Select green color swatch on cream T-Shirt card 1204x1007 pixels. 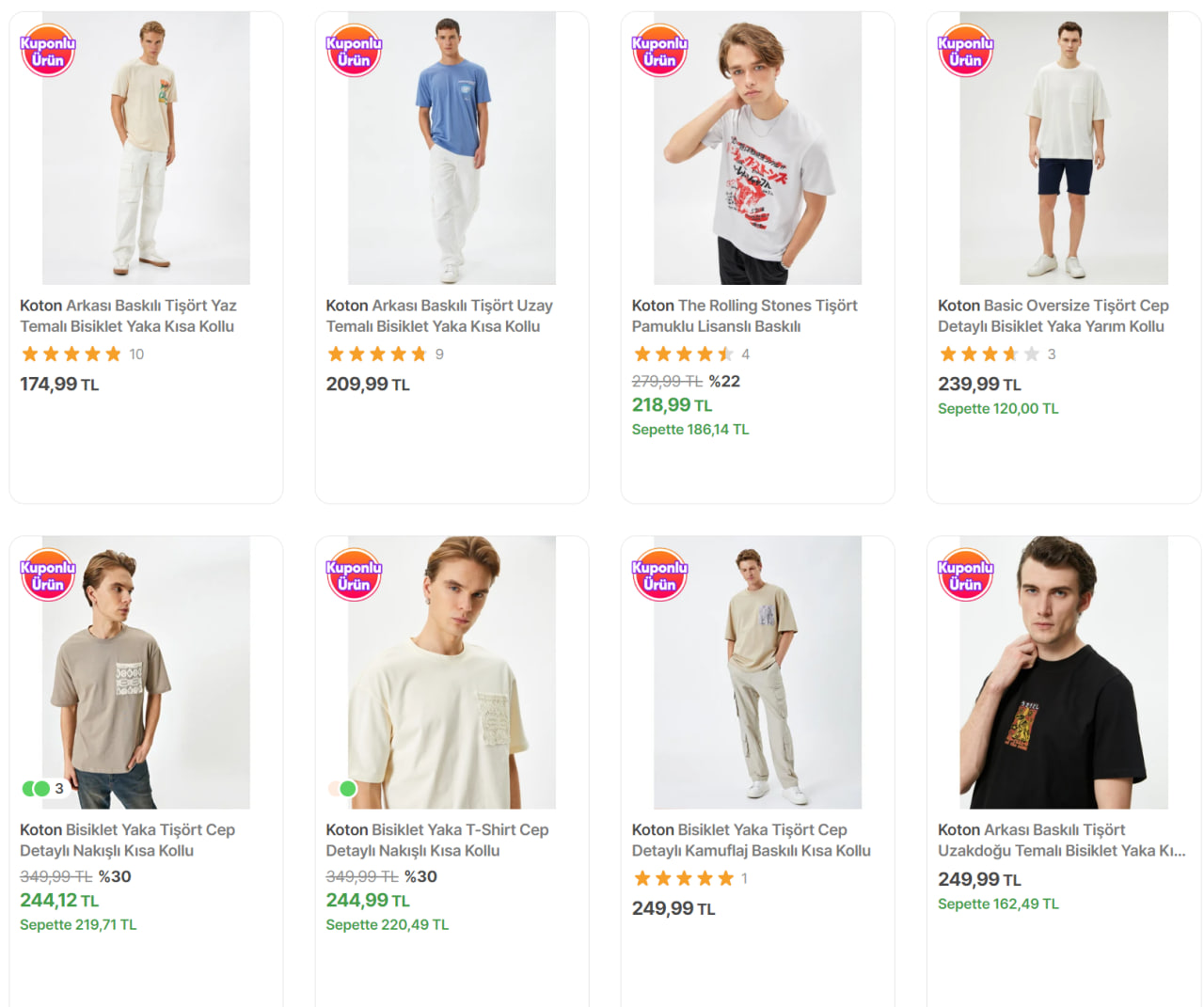(x=348, y=789)
